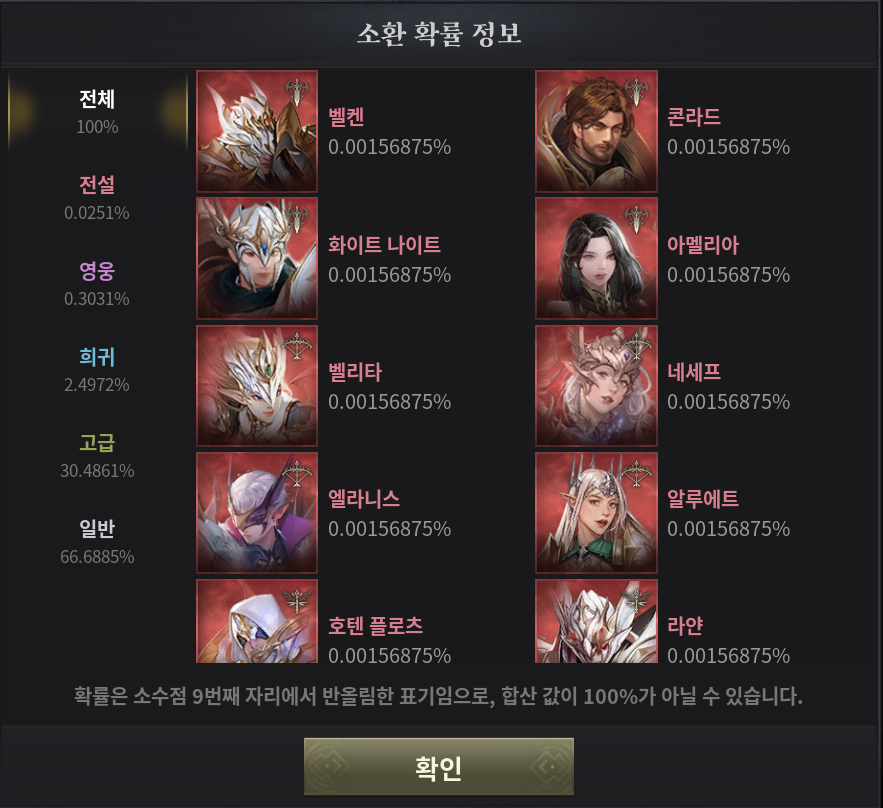883x808 pixels.
Task: Click the 라얀 armored portrait
Action: (596, 621)
